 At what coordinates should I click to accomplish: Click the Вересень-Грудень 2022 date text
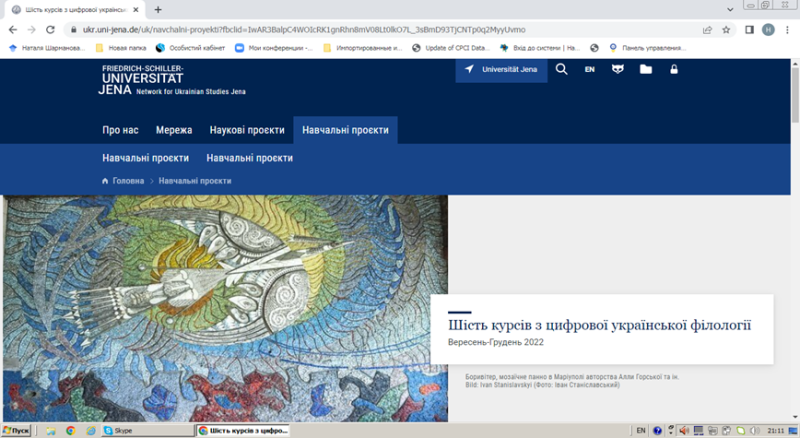496,342
